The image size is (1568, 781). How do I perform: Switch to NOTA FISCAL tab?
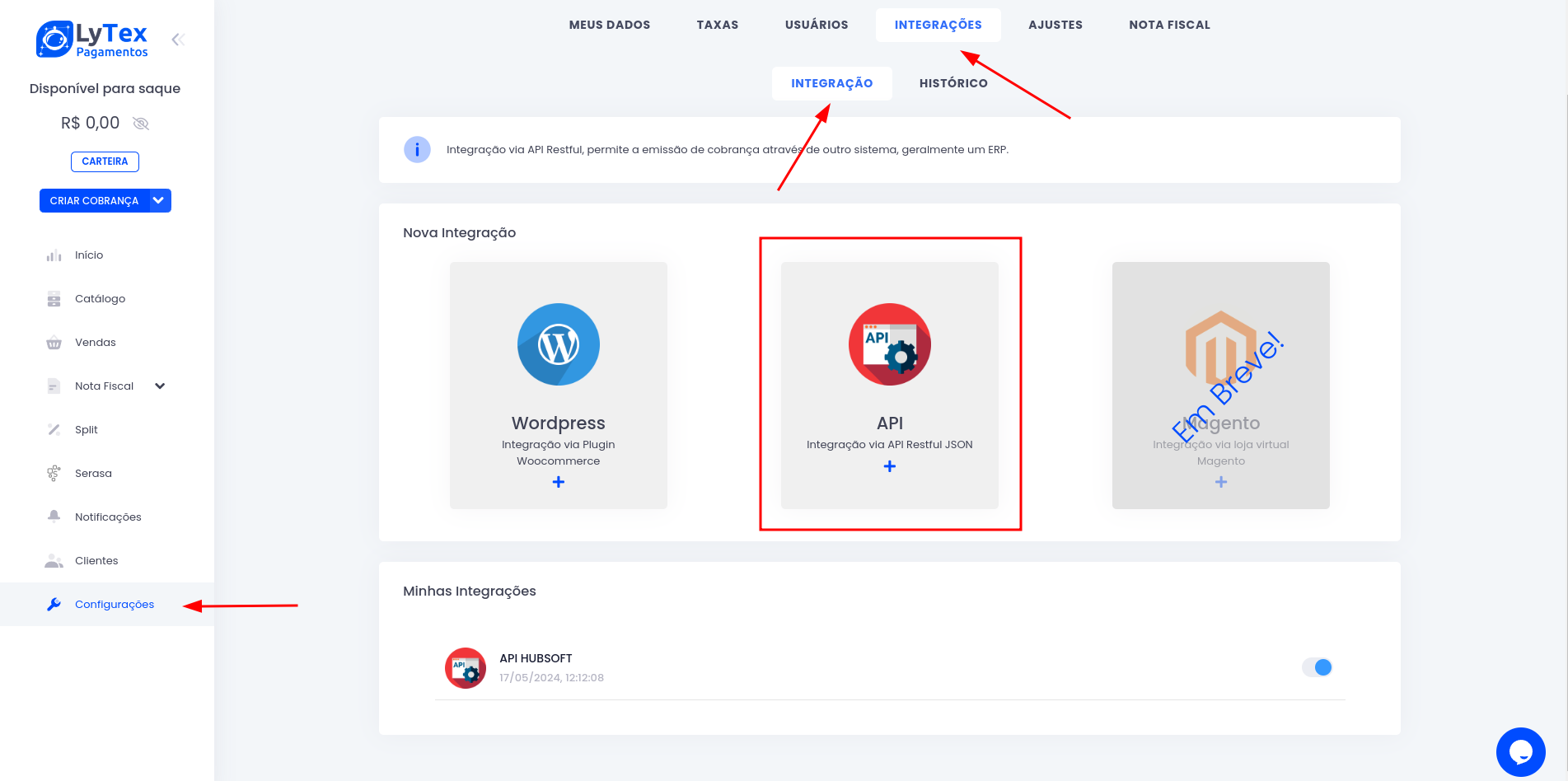(1170, 25)
